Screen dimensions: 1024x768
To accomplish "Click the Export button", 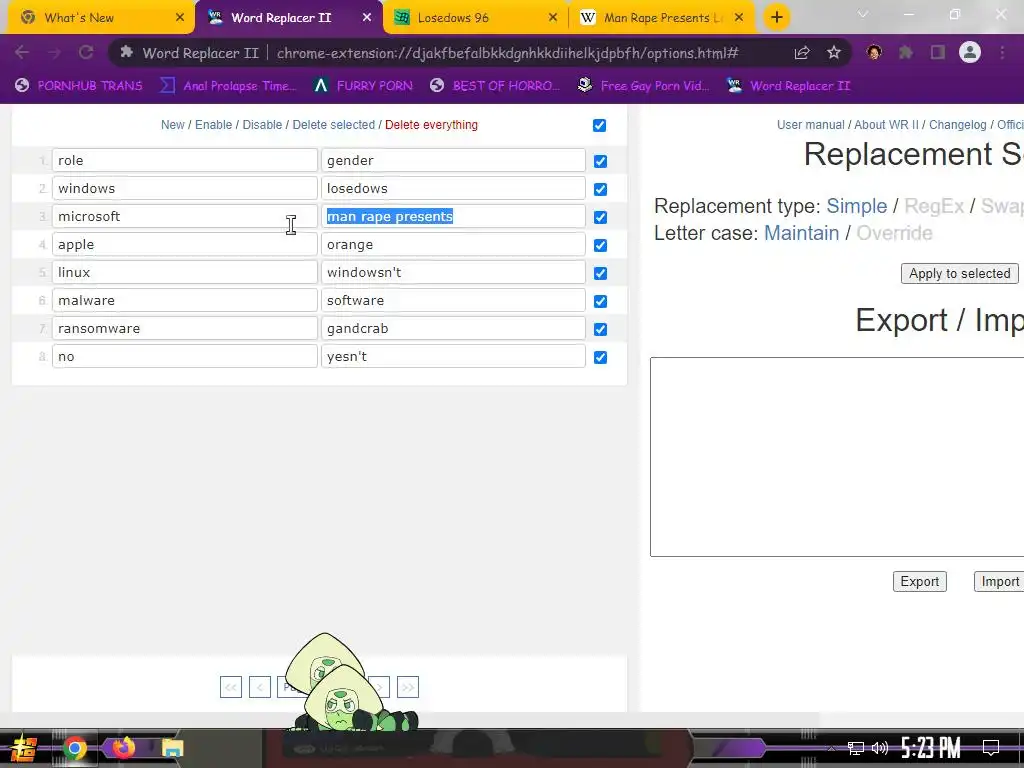I will pyautogui.click(x=920, y=582).
